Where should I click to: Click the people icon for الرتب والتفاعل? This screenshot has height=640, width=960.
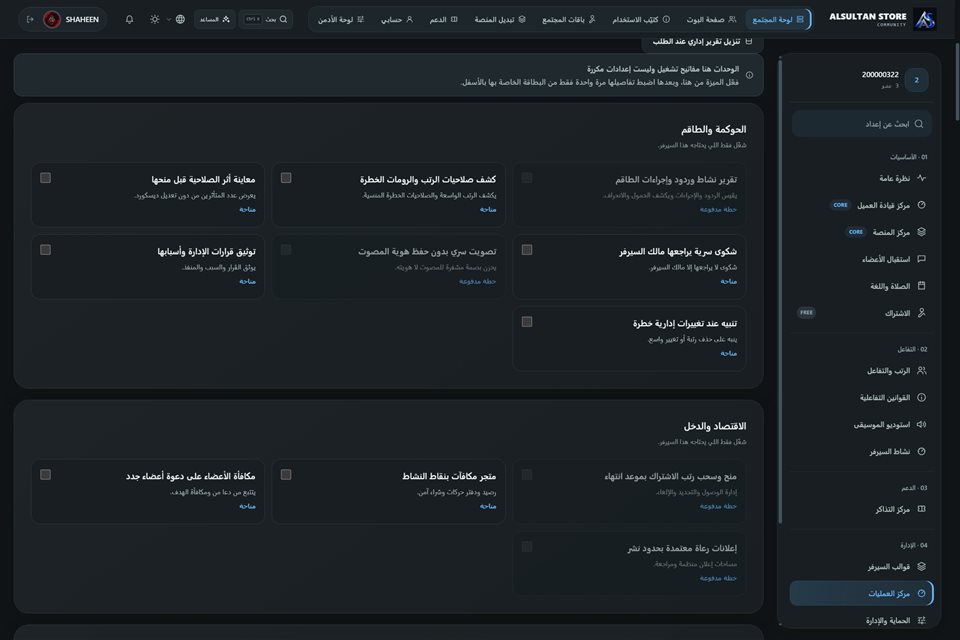(x=921, y=371)
